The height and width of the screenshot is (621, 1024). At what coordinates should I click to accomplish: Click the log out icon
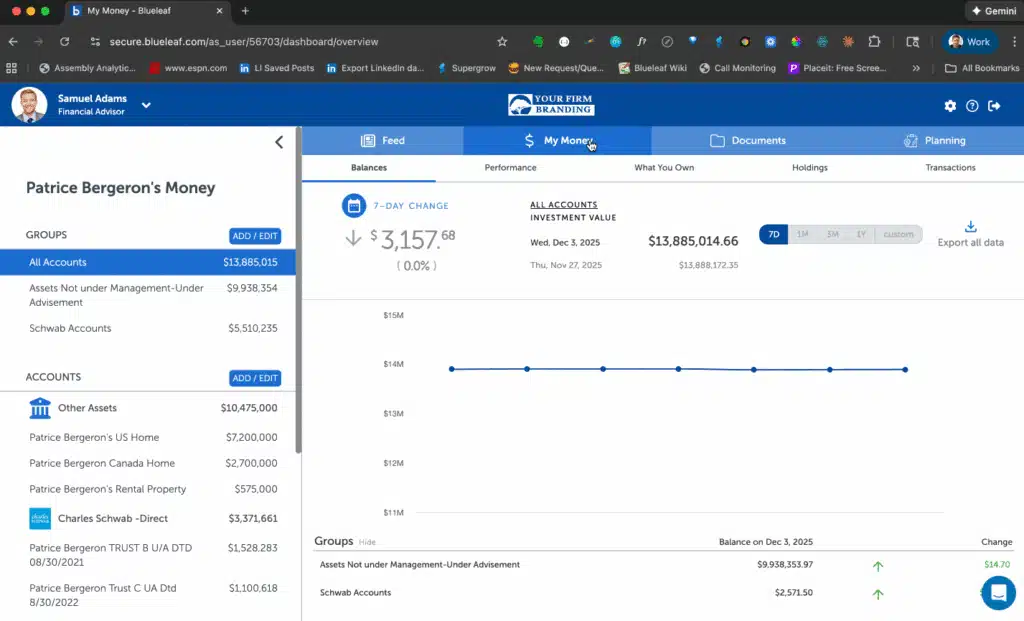994,106
